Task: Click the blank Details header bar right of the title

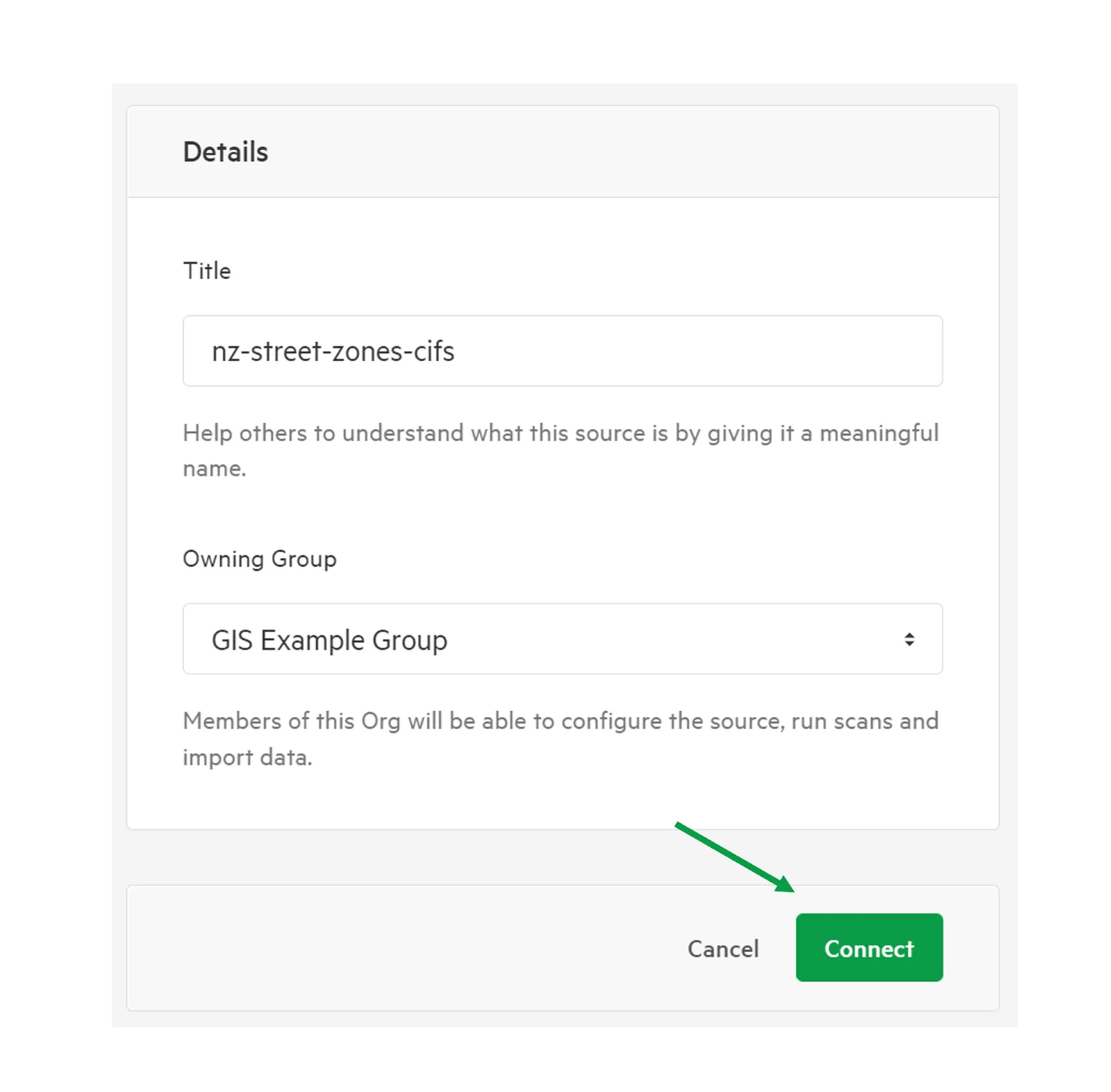Action: click(625, 151)
